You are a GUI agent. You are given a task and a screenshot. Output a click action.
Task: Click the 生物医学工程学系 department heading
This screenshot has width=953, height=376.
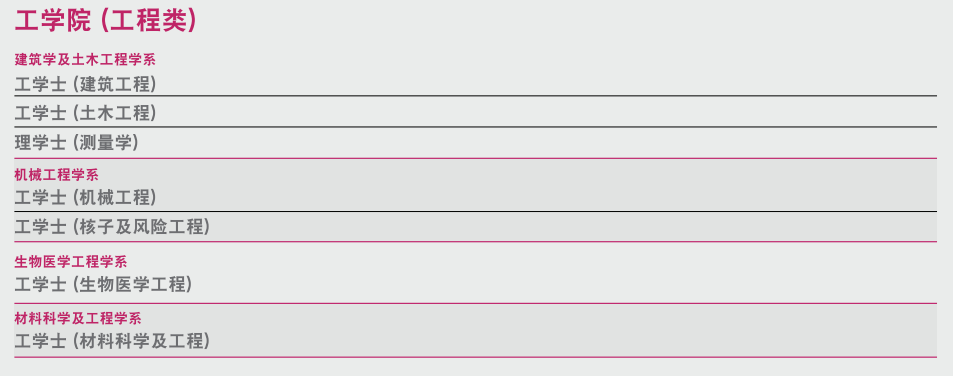click(x=71, y=262)
